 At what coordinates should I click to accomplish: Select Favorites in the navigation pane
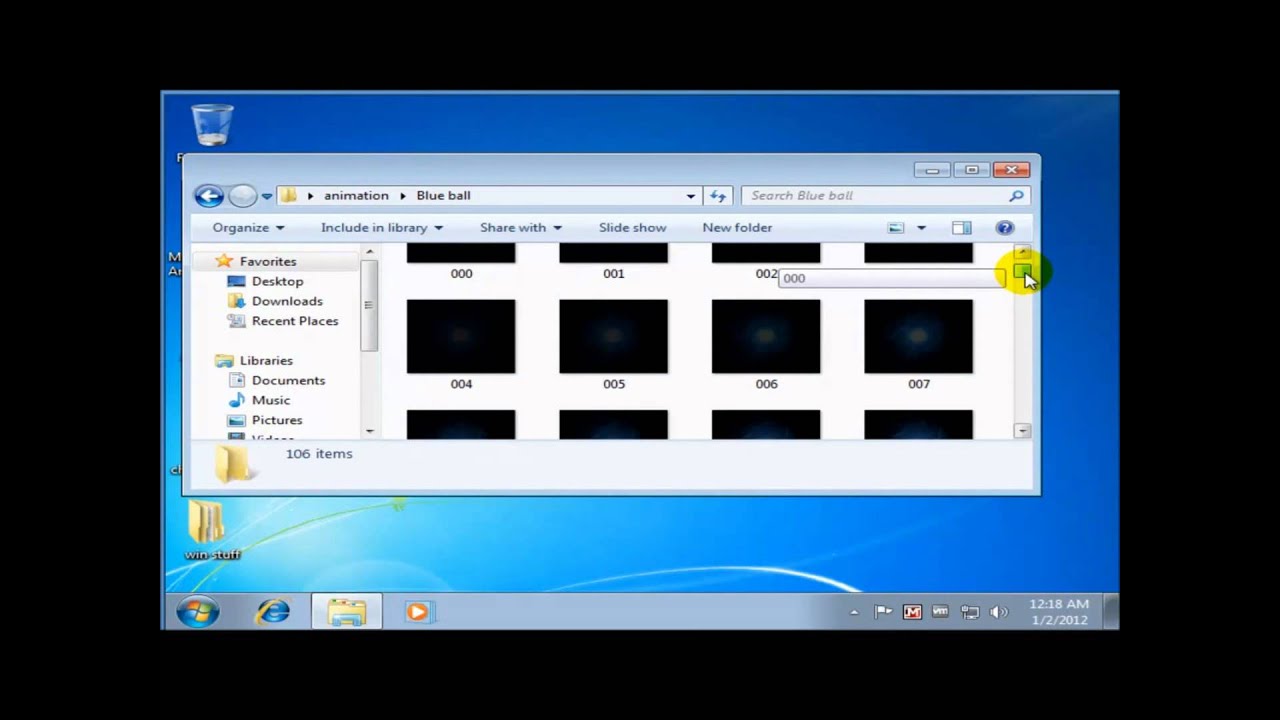[267, 261]
